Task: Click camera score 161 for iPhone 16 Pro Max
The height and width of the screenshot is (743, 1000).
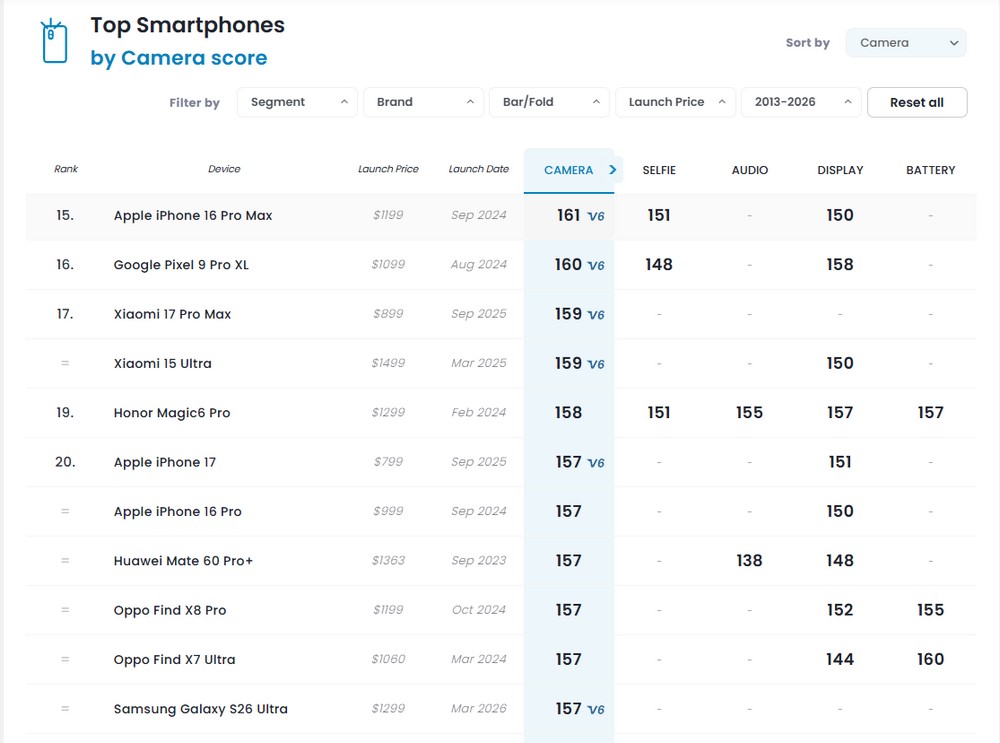Action: pyautogui.click(x=568, y=216)
